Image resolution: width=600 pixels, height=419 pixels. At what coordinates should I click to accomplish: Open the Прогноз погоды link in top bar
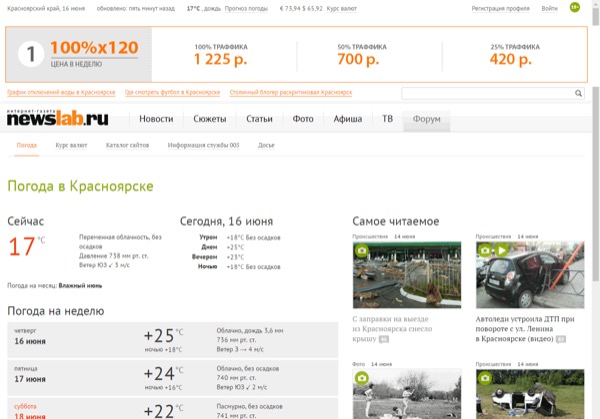249,8
